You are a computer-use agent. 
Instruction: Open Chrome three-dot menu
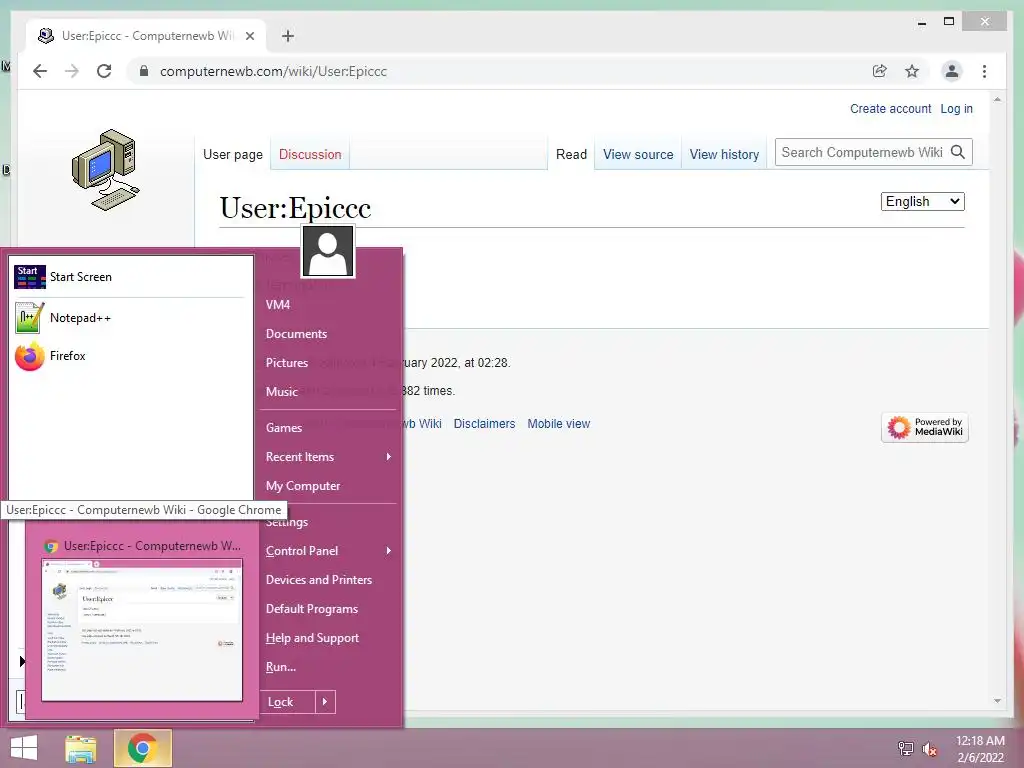point(984,71)
